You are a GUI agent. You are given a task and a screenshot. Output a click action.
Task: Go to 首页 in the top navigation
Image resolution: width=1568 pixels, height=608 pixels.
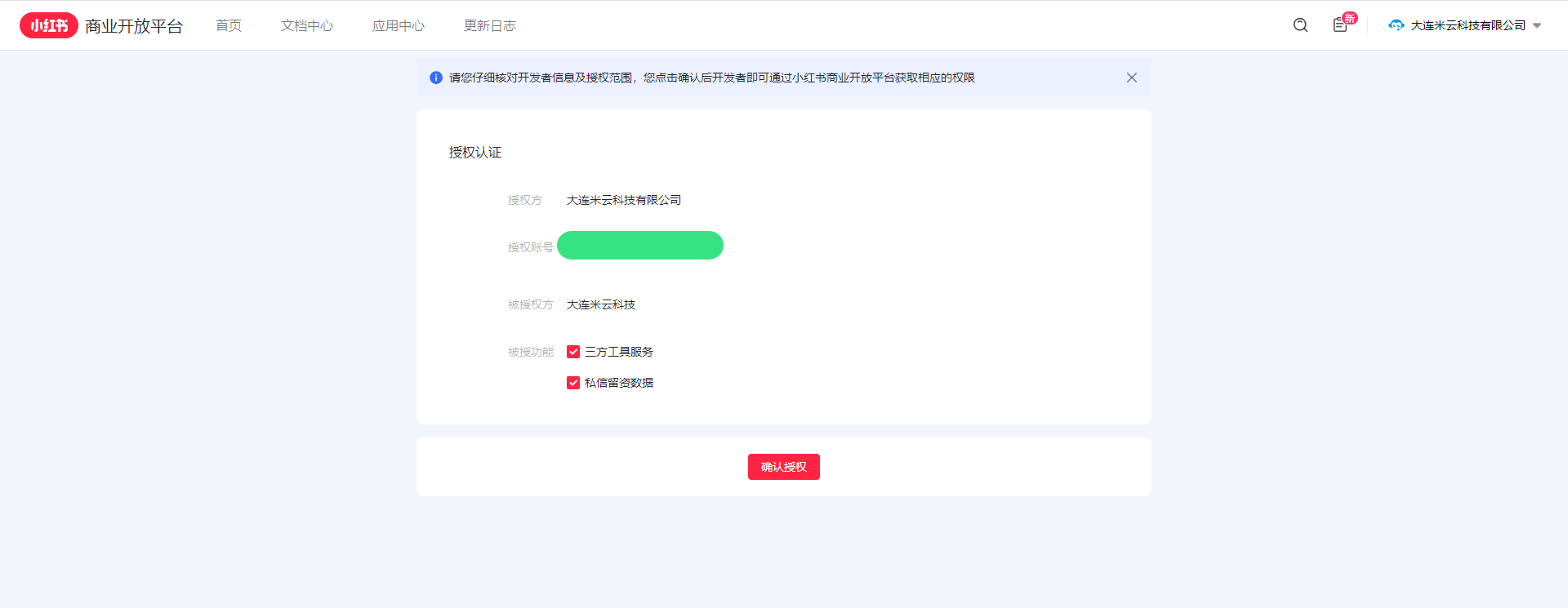229,25
